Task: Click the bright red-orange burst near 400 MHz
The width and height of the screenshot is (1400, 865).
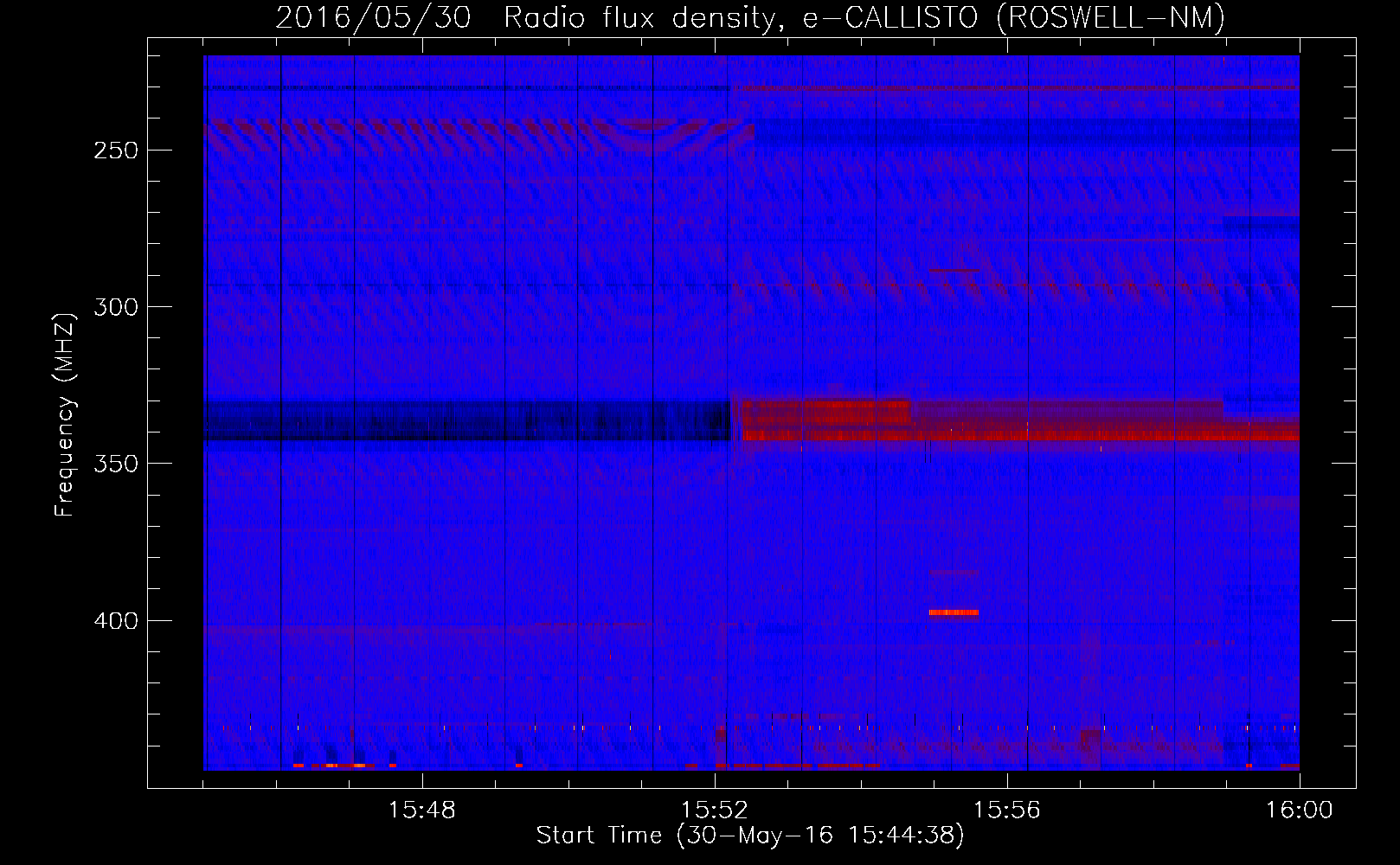Action: pos(954,612)
